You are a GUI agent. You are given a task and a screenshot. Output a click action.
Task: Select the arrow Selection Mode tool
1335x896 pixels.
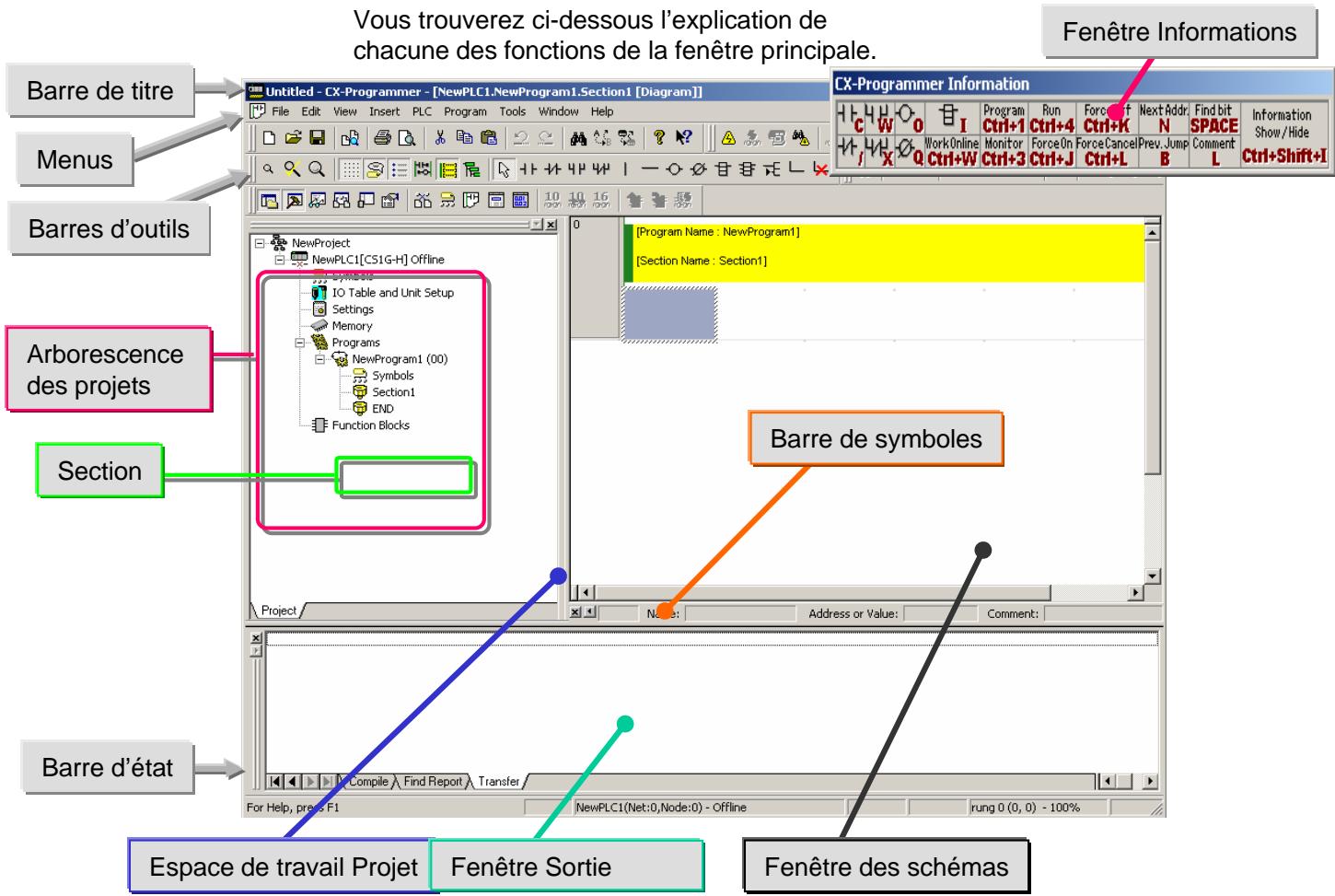pyautogui.click(x=504, y=169)
